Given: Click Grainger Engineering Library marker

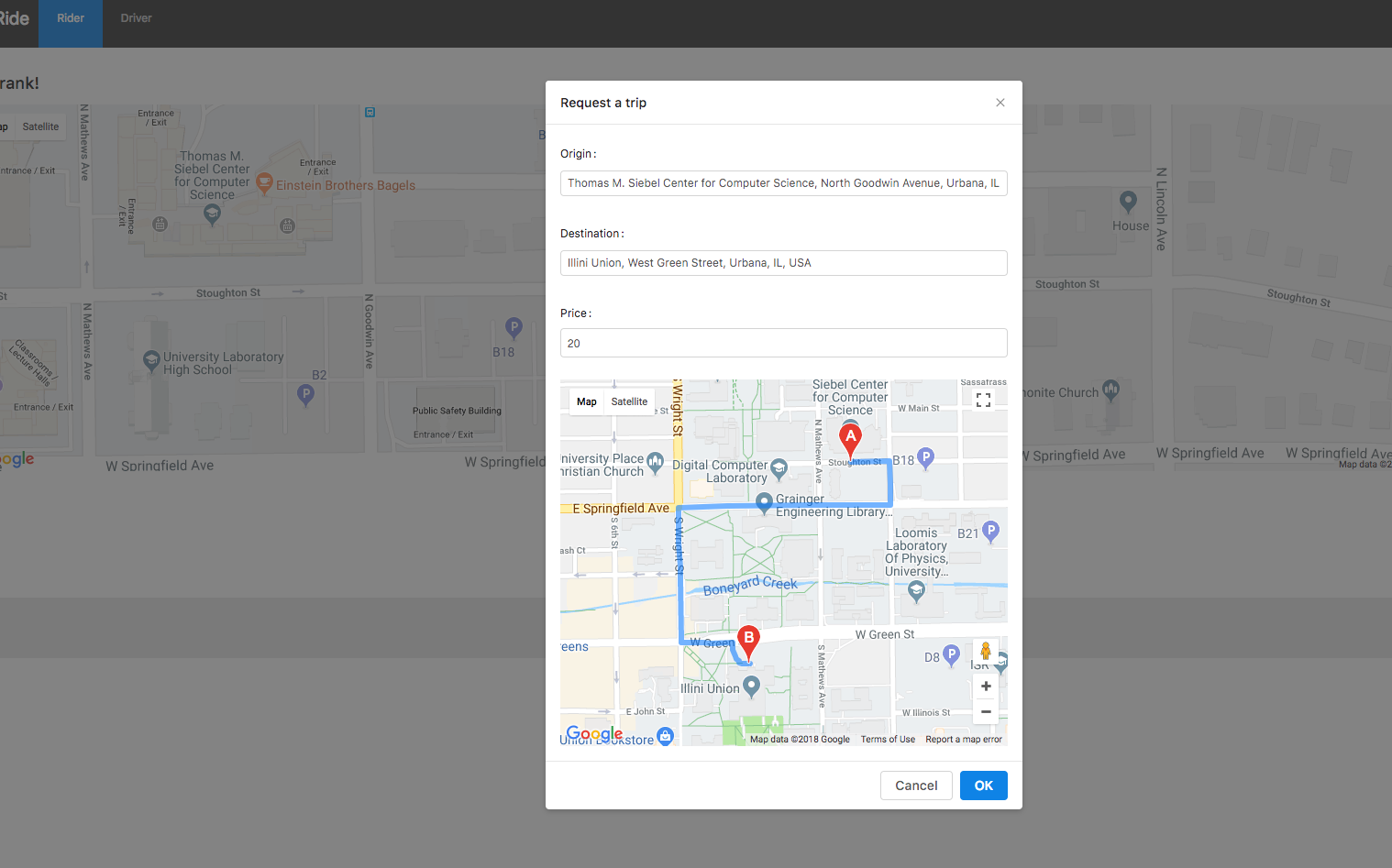Looking at the screenshot, I should [x=764, y=503].
